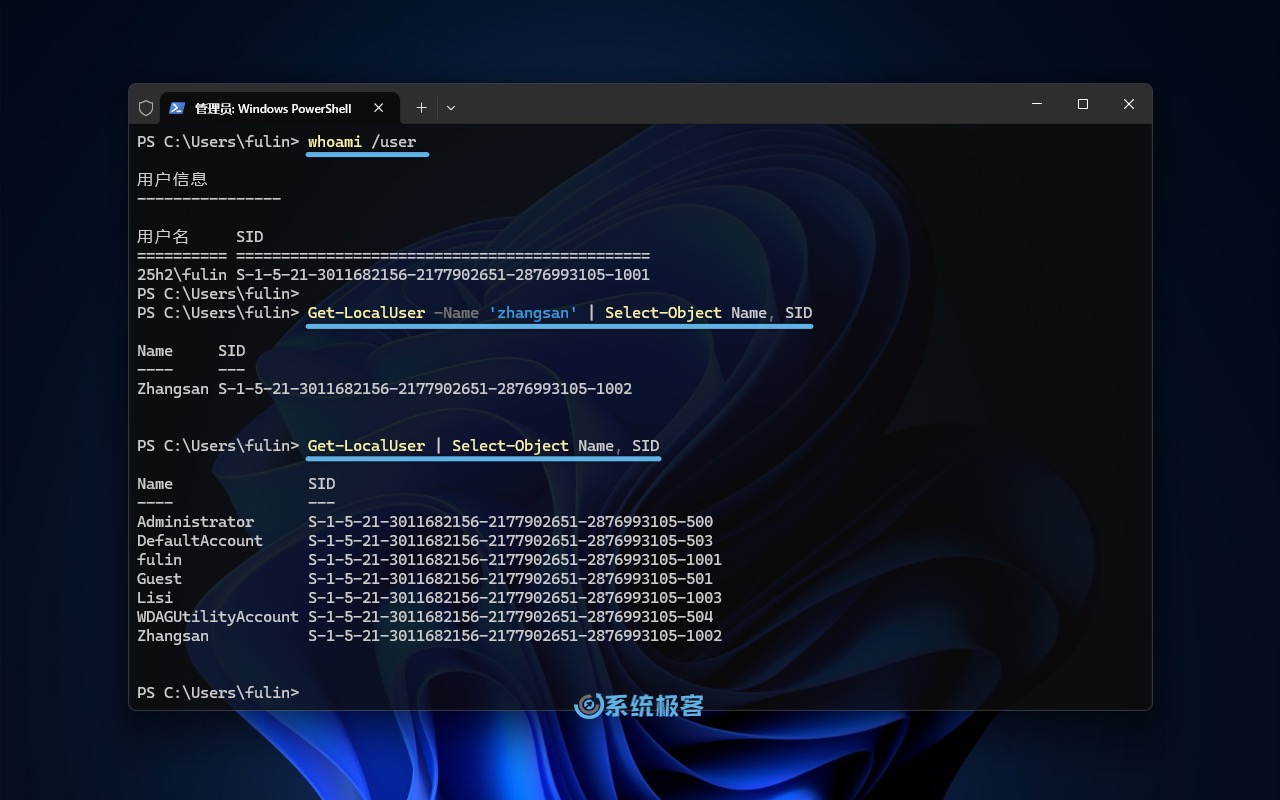The height and width of the screenshot is (800, 1280).
Task: Open the terminal tab dropdown menu
Action: [x=450, y=107]
